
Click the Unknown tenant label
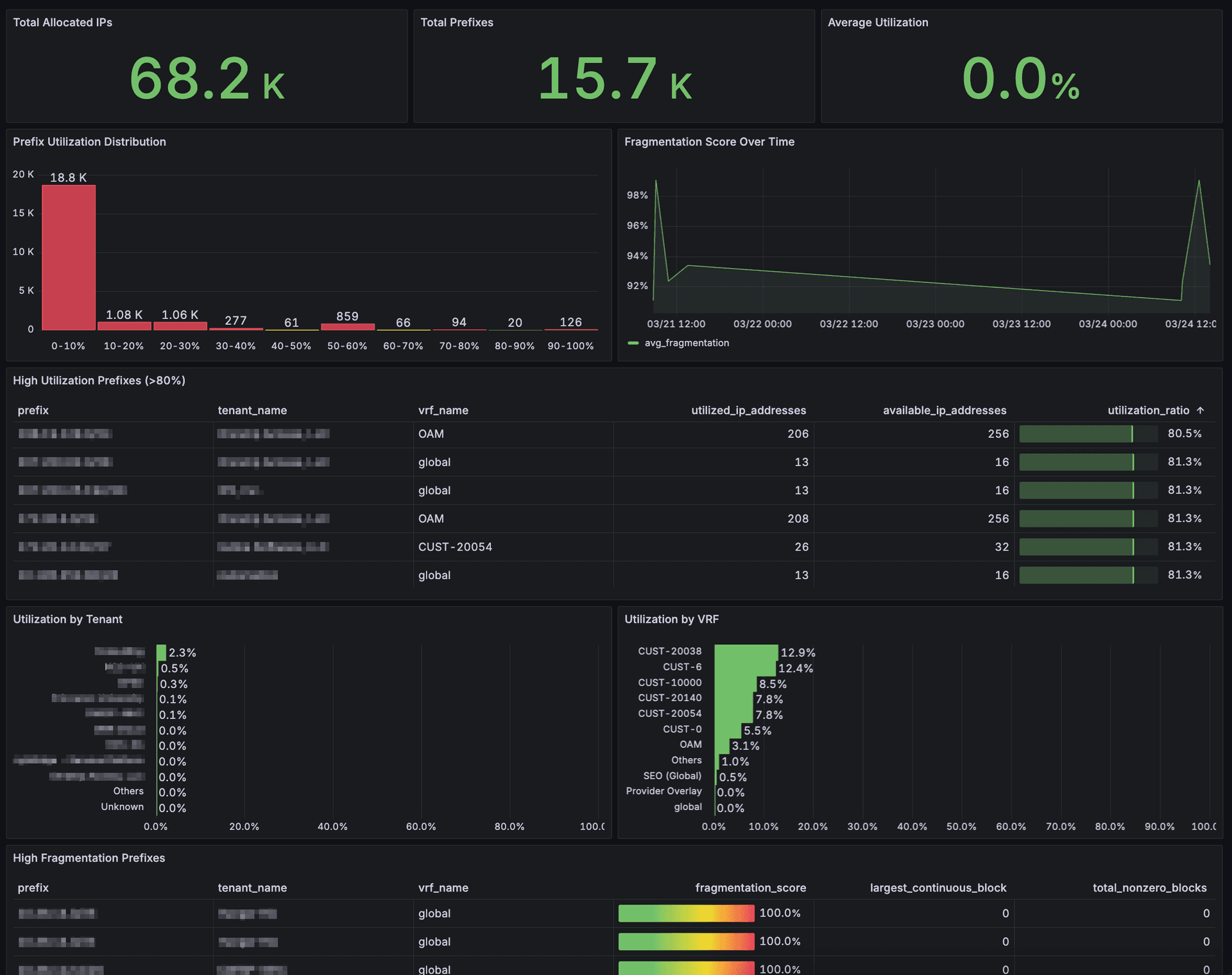click(x=122, y=807)
